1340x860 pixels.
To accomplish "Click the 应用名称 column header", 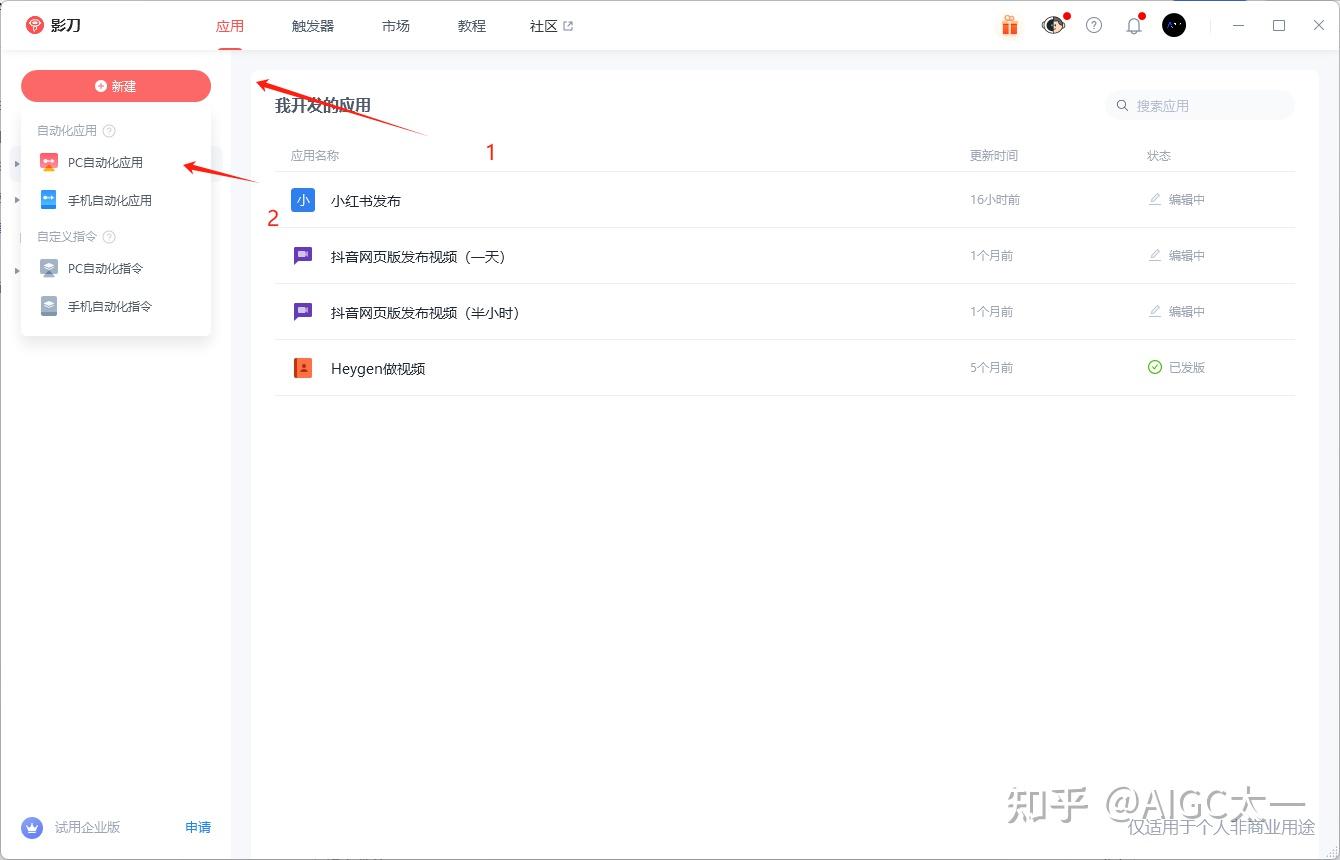I will [315, 156].
